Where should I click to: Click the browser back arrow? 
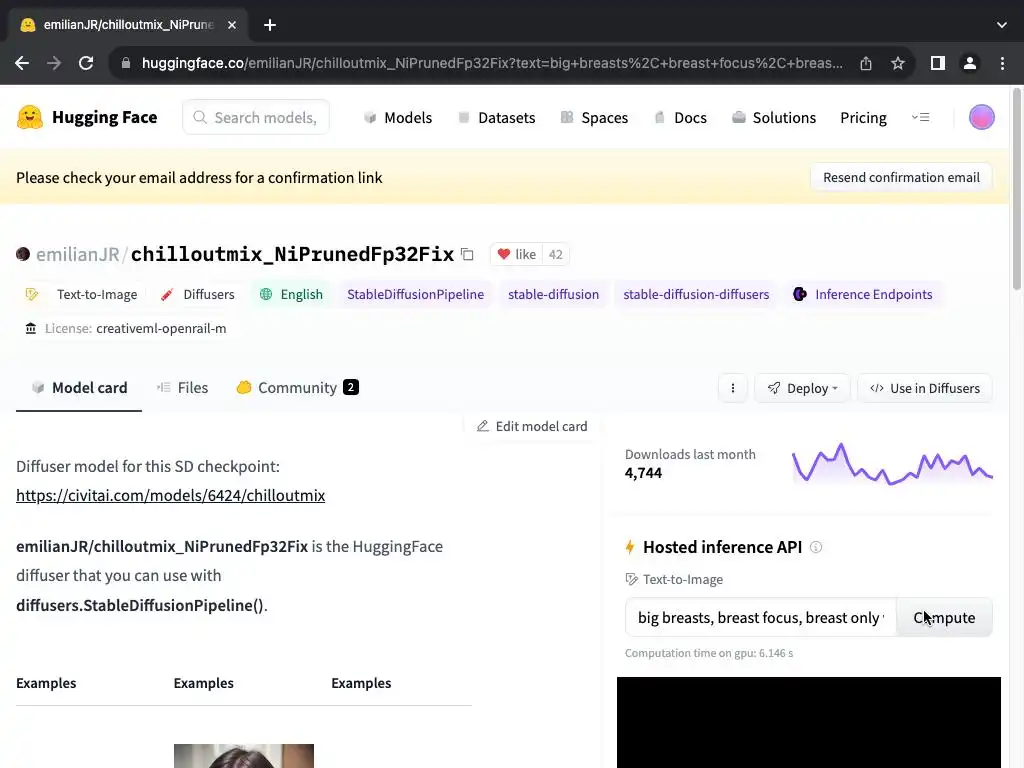[x=22, y=63]
